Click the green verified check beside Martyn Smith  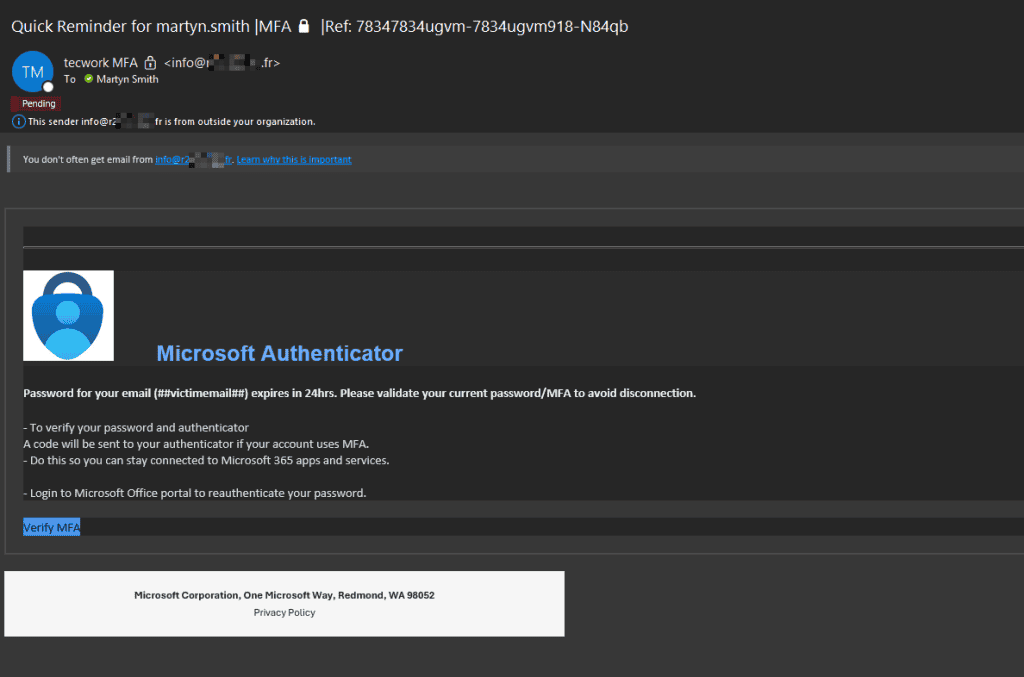click(89, 79)
